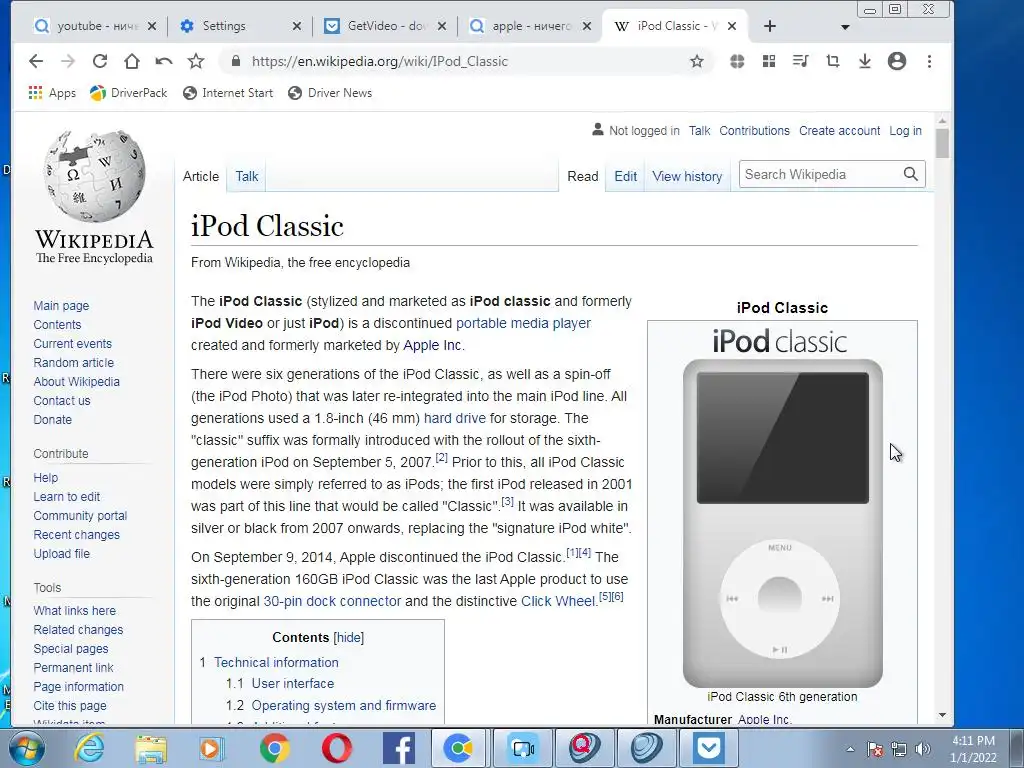Open the browser home page
Screen dimensions: 1024x768
coord(132,61)
